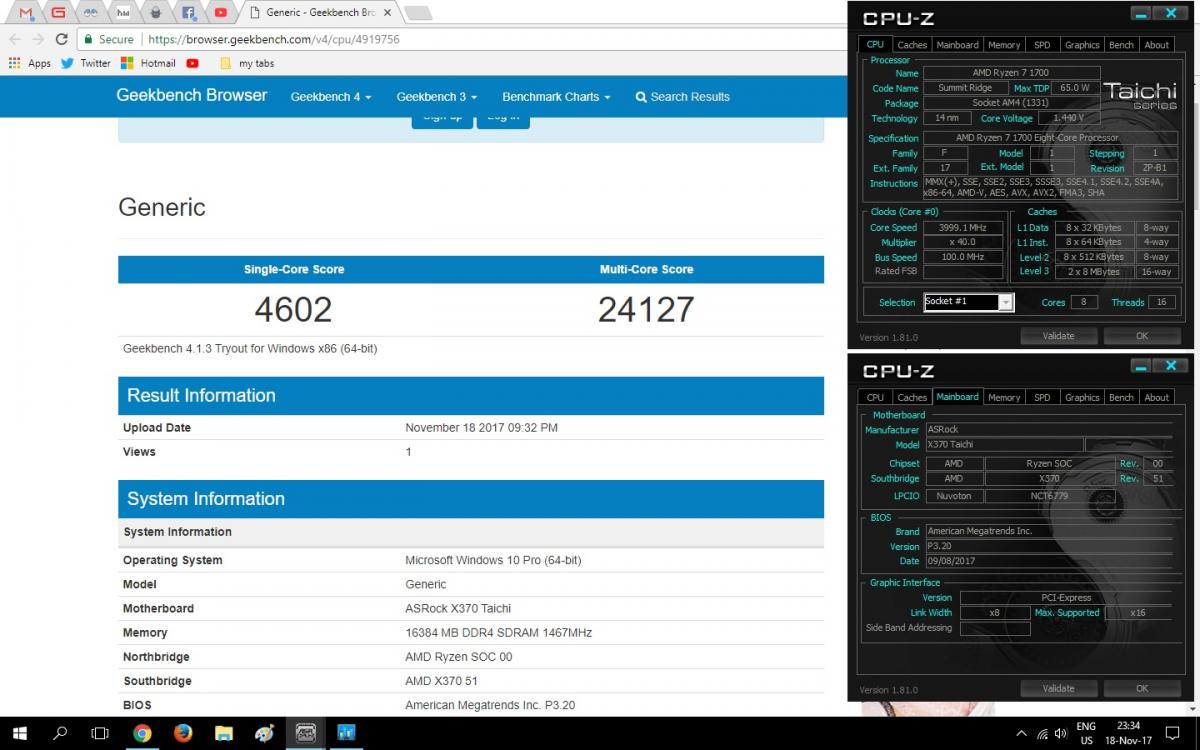Close the Generic - Geekbench browser tab
This screenshot has height=750, width=1200.
click(x=386, y=13)
